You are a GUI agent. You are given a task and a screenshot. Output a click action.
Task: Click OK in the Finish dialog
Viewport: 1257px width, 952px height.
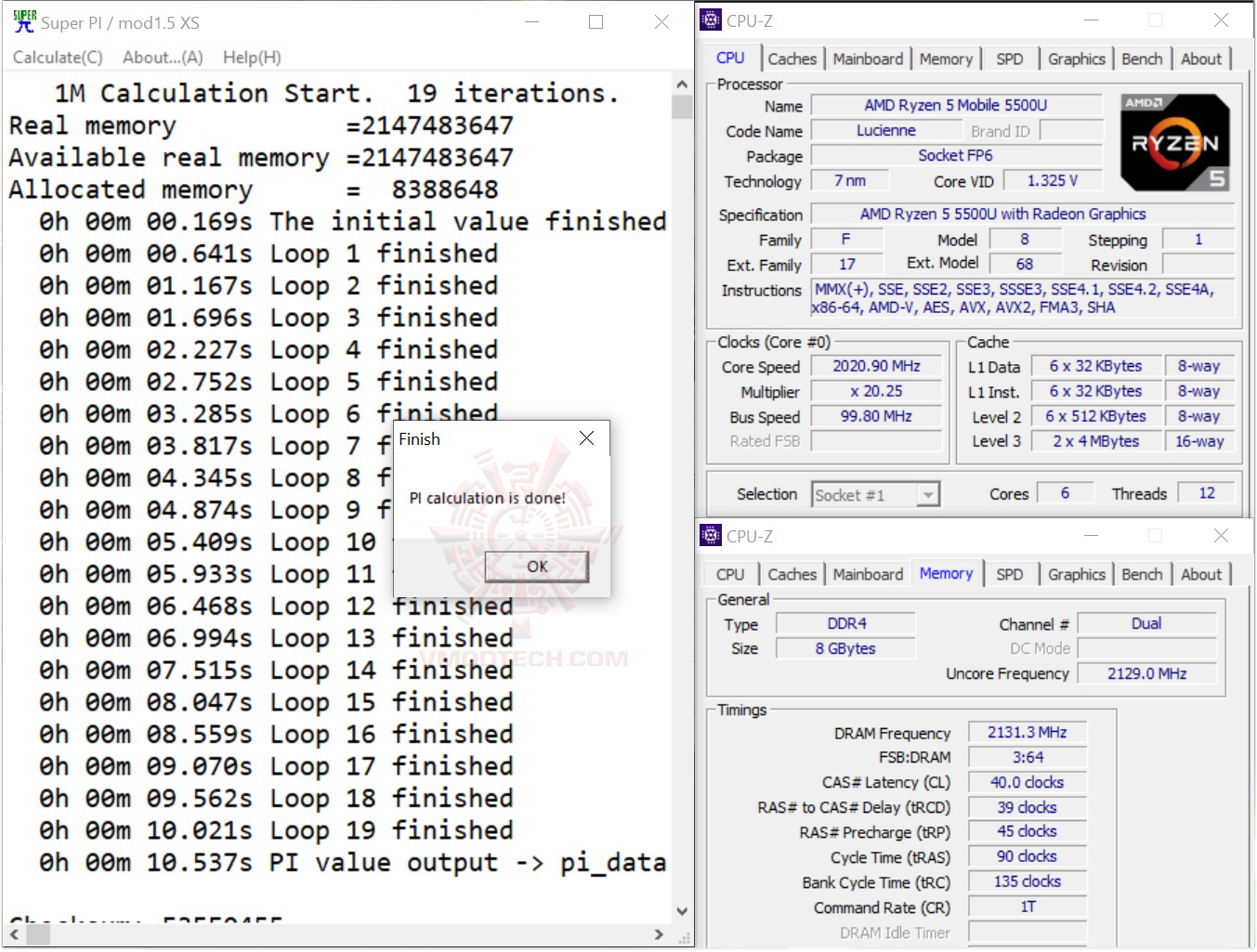pos(537,567)
